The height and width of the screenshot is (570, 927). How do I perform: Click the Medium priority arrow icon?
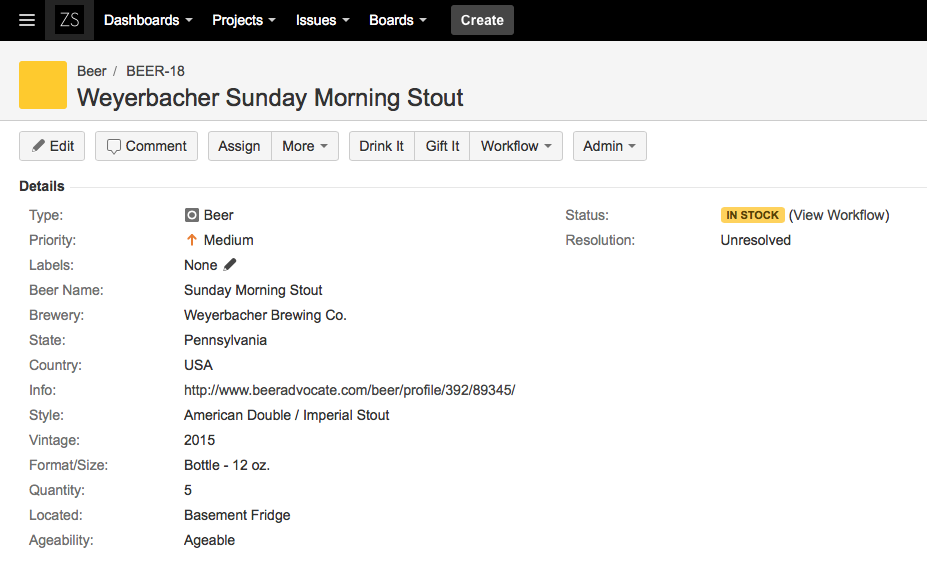click(x=192, y=240)
